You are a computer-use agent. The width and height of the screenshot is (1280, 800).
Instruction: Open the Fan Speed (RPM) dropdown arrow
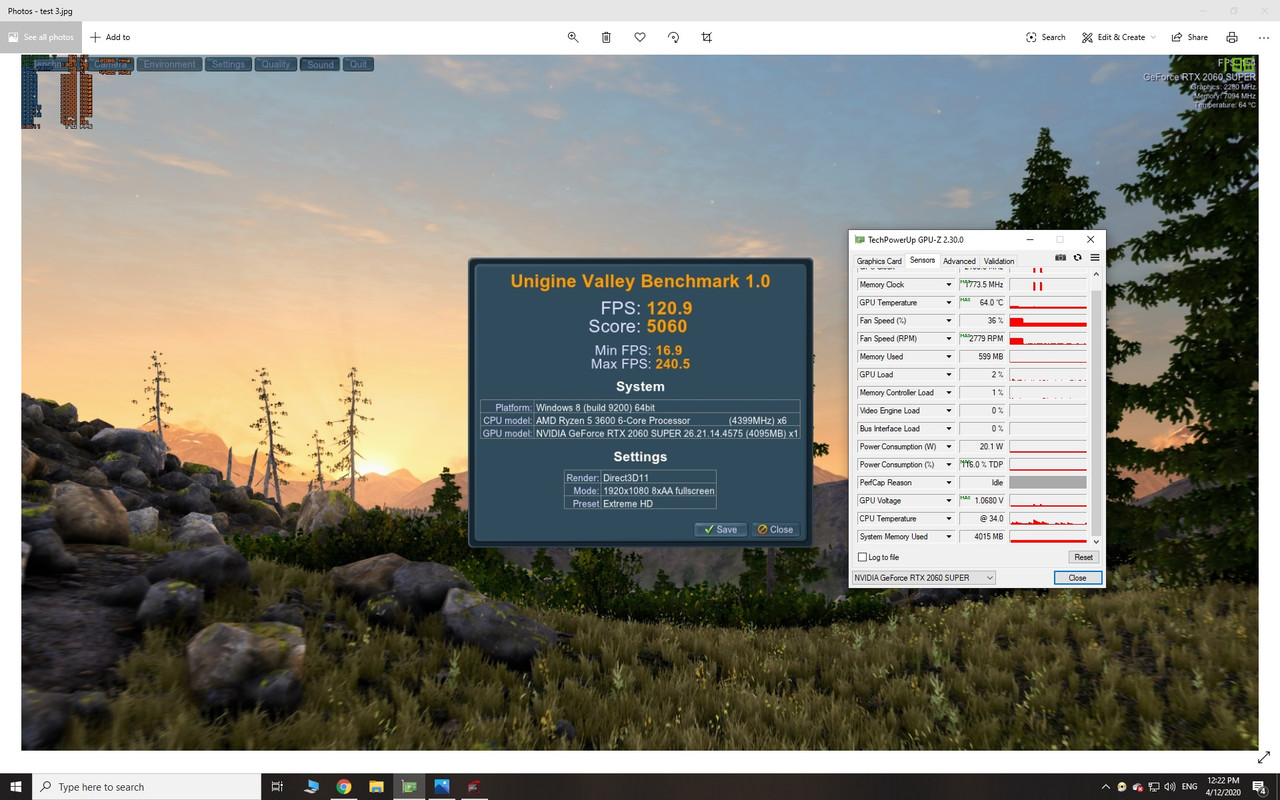click(949, 339)
